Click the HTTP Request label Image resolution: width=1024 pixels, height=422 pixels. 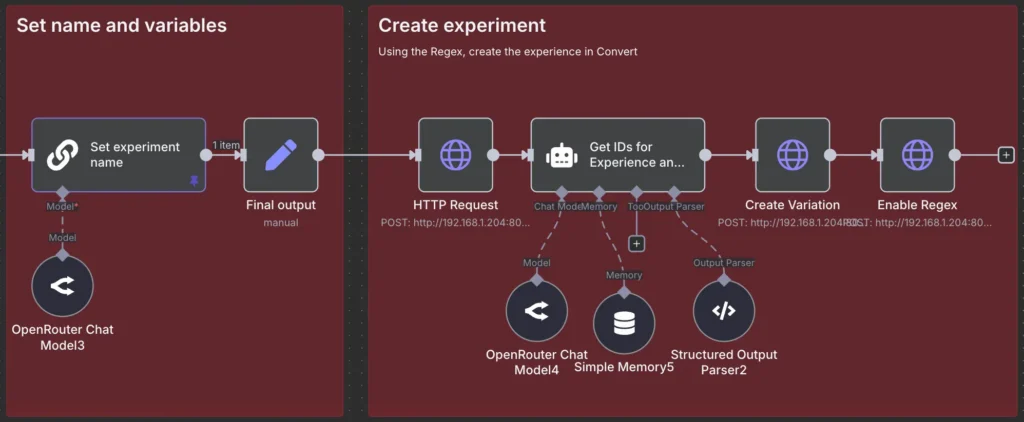click(x=456, y=205)
